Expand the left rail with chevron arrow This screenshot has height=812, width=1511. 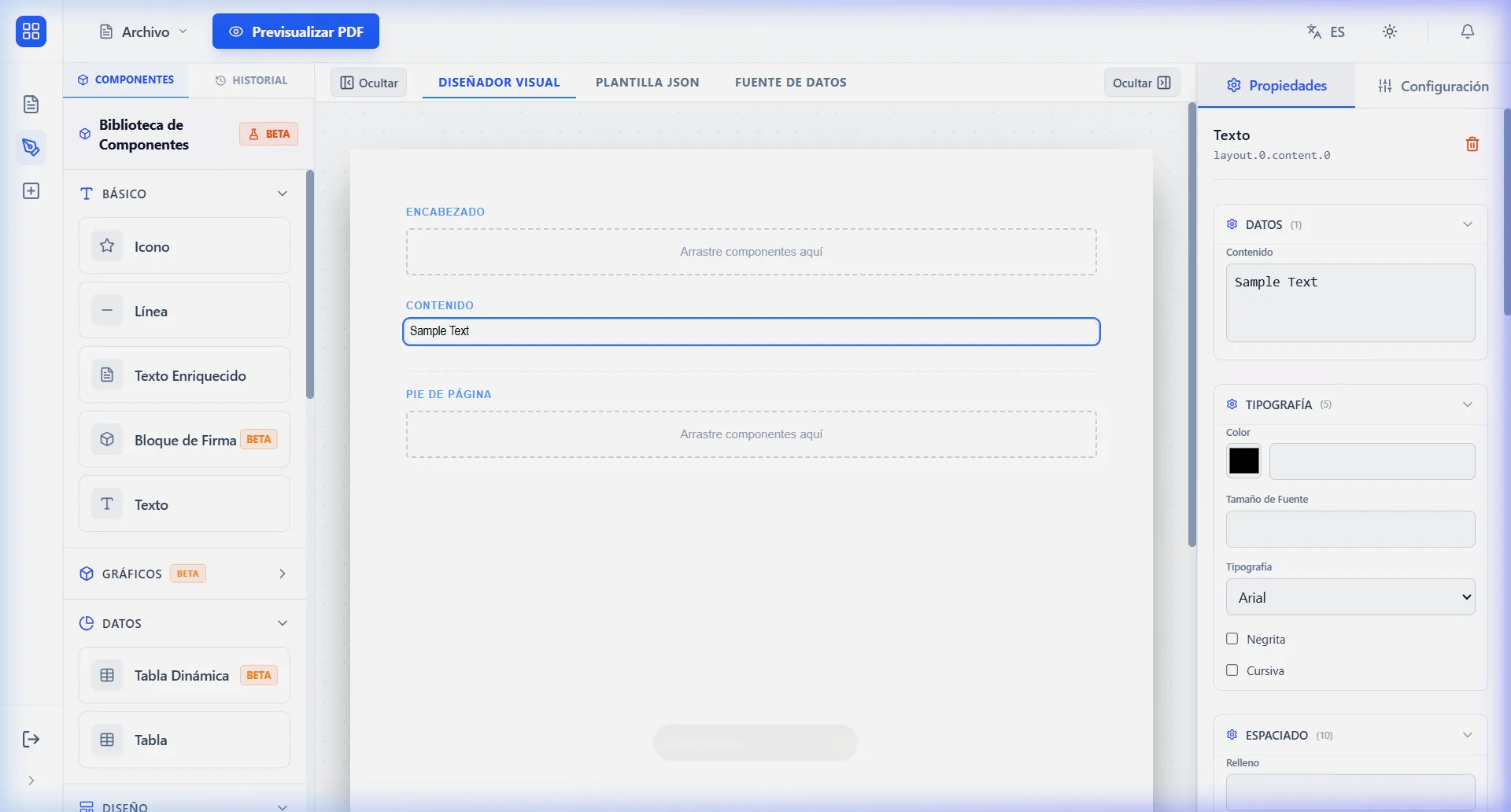click(x=31, y=781)
